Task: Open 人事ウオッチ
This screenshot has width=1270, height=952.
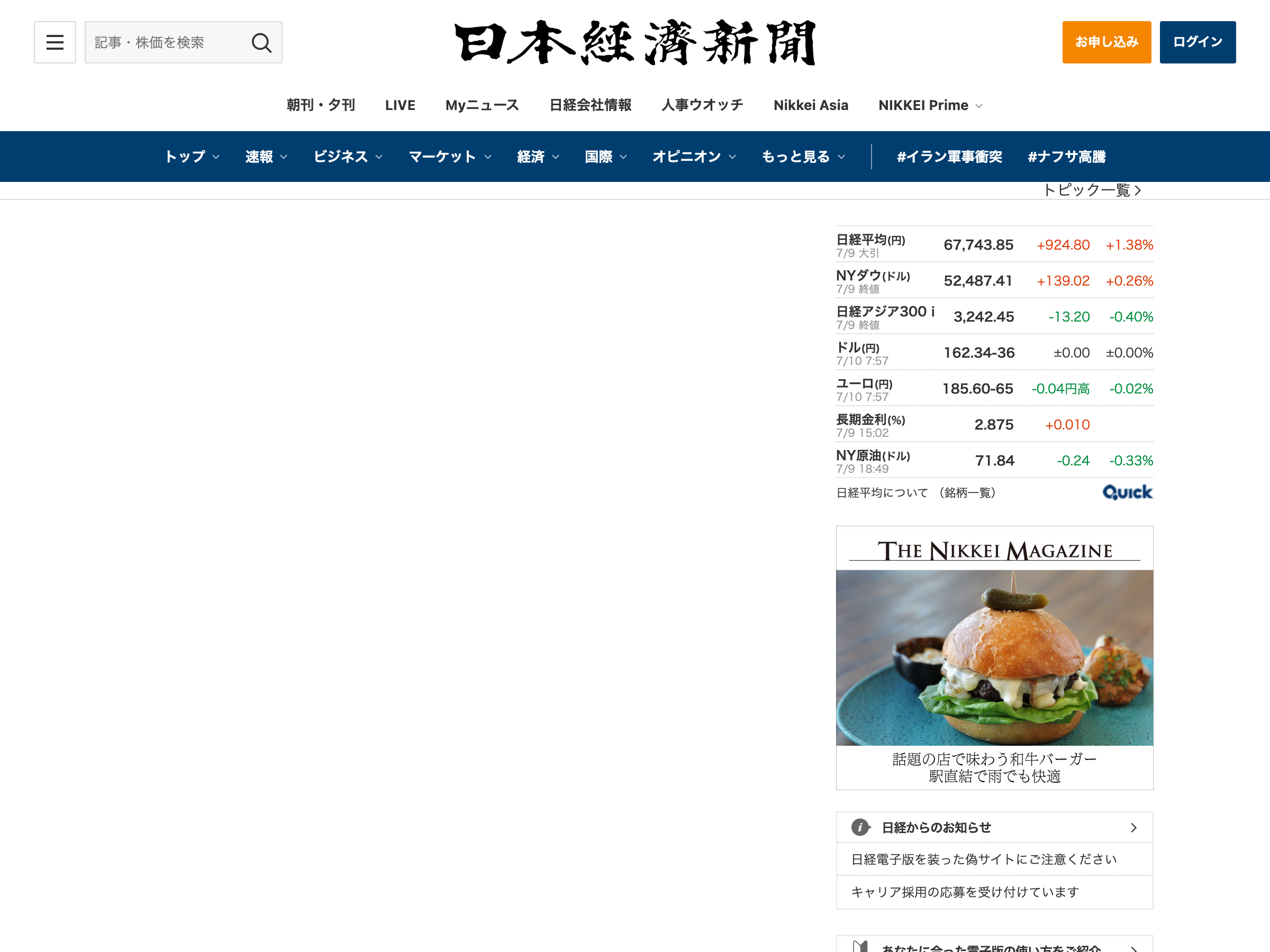Action: 702,105
